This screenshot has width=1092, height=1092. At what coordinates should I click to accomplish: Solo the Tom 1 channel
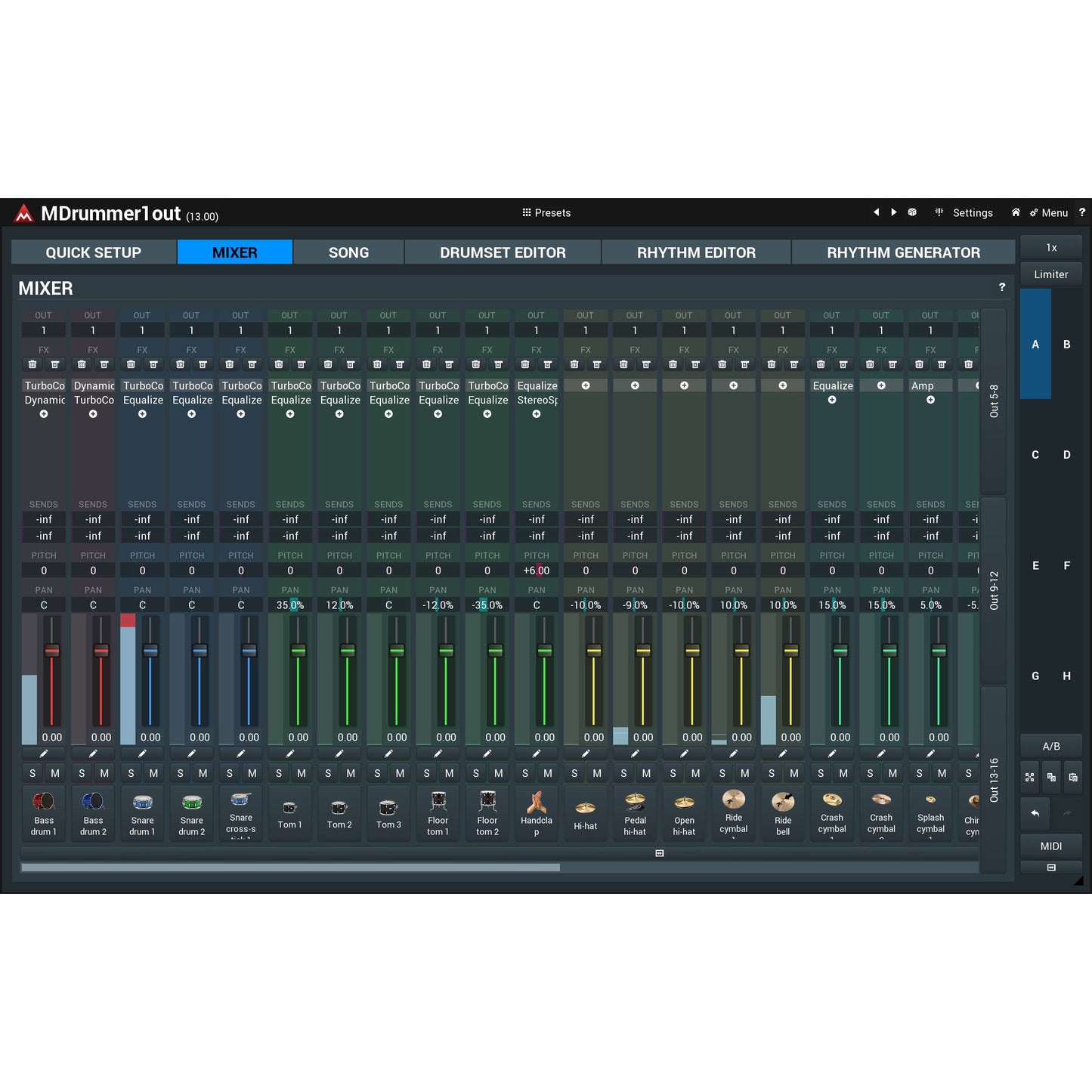(279, 773)
